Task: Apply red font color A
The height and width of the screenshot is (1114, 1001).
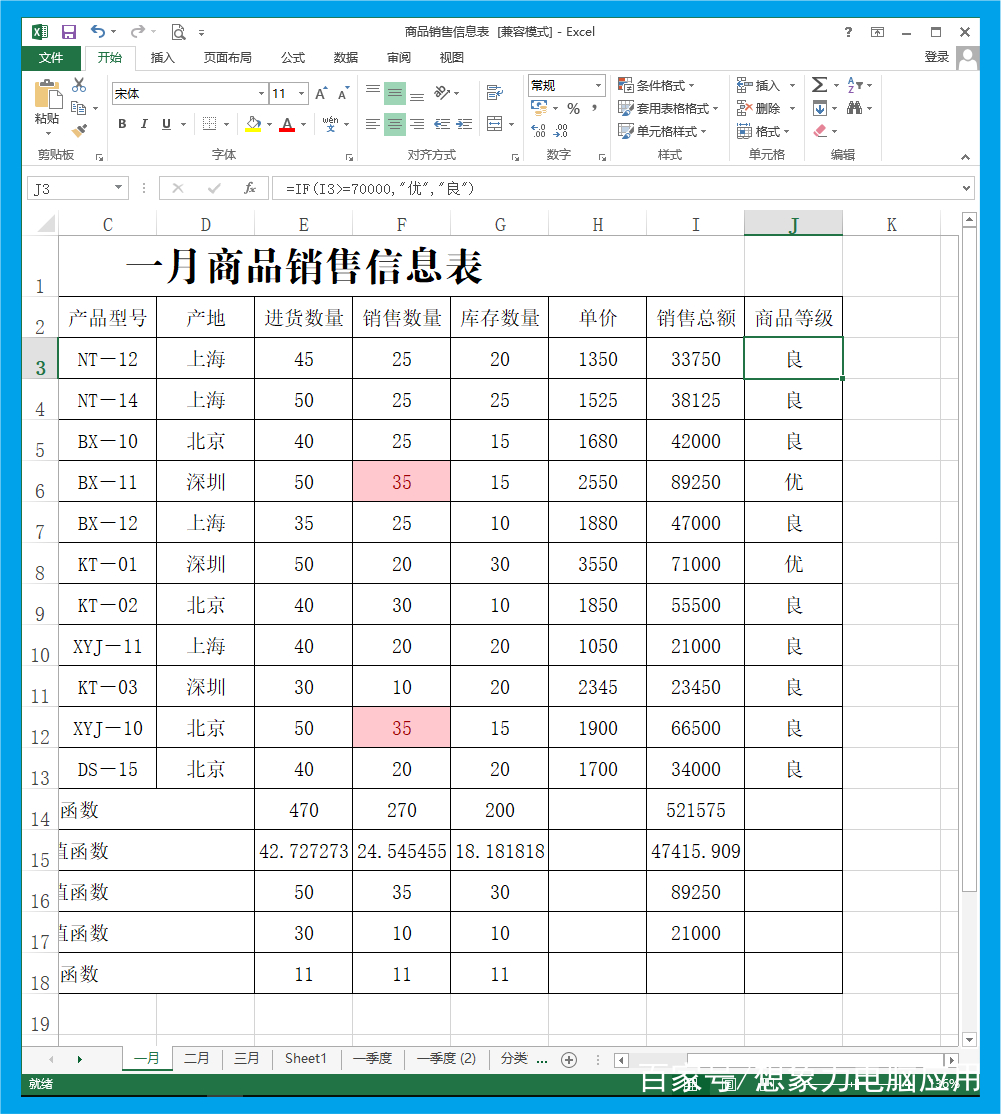Action: (287, 124)
